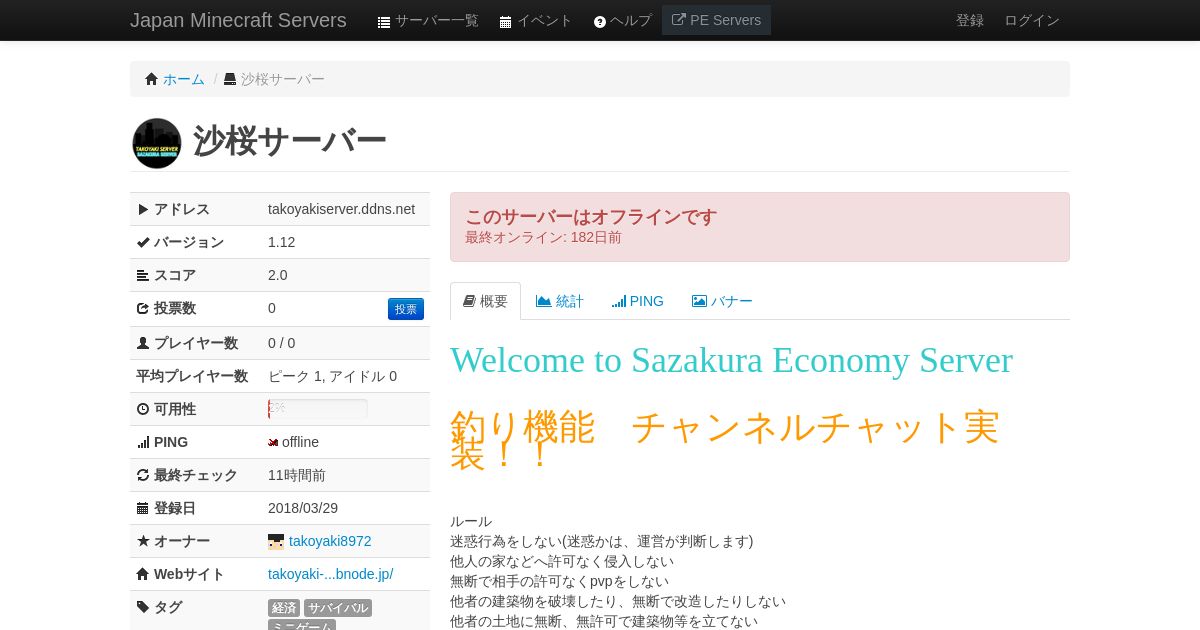Image resolution: width=1200 pixels, height=630 pixels.
Task: Click the home icon in the breadcrumb
Action: 152,79
